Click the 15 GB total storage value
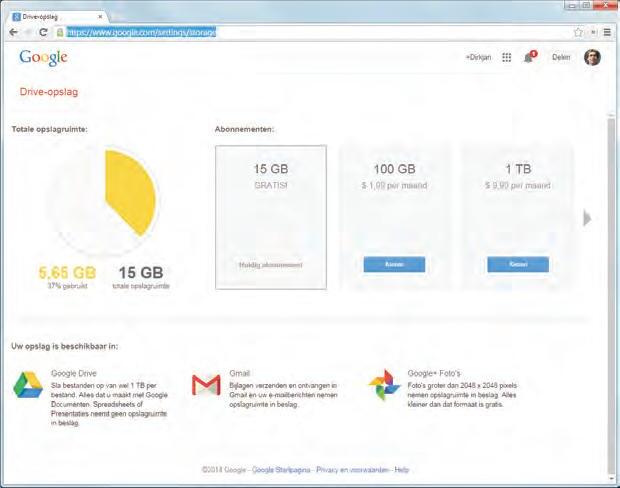 (141, 272)
